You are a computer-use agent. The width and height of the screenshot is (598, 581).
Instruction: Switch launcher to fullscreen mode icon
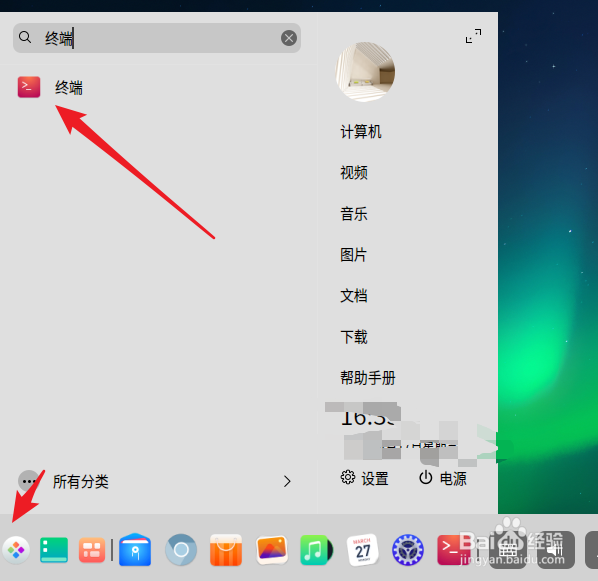tap(473, 36)
